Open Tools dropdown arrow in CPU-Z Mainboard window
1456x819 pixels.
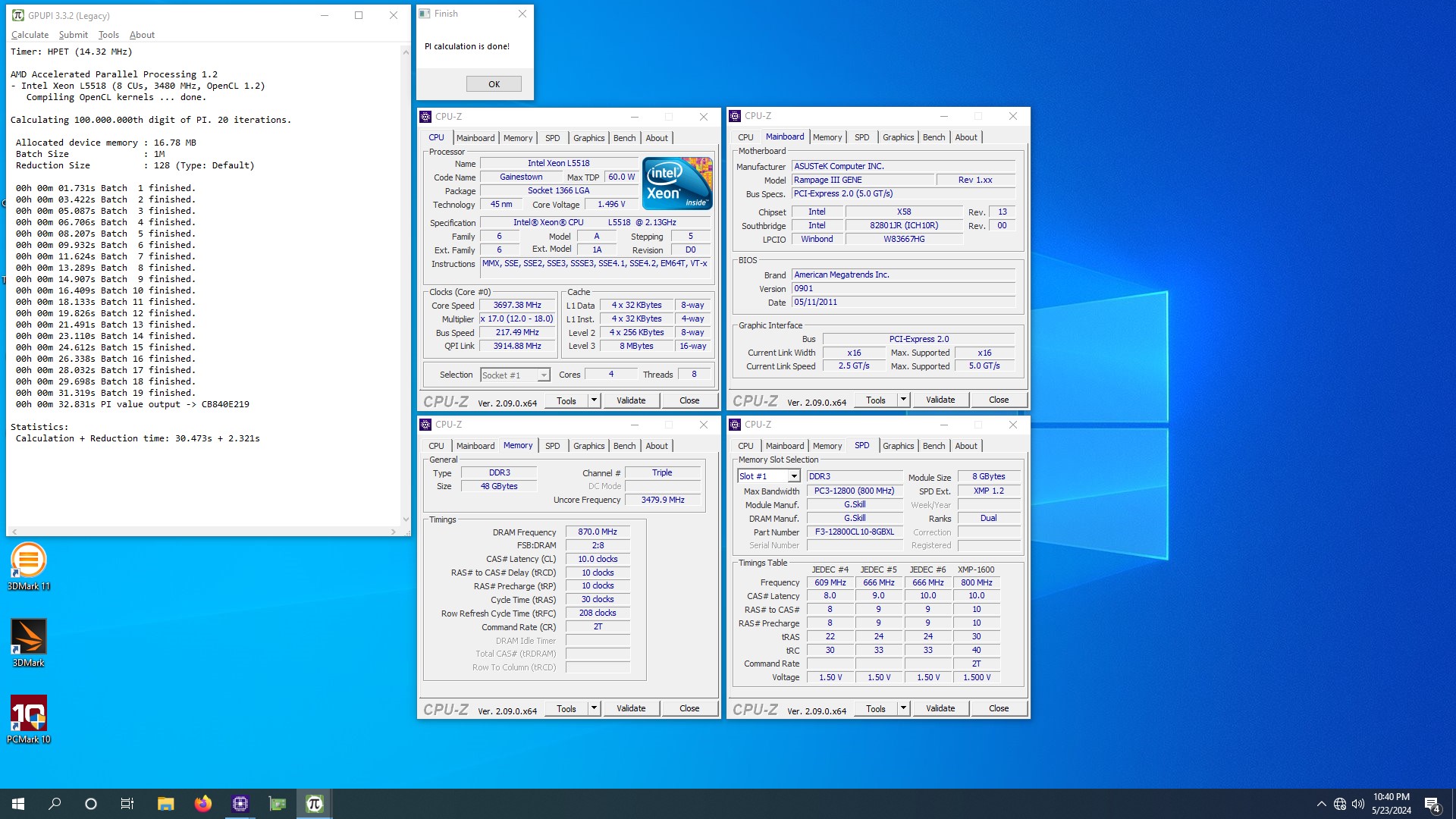[903, 400]
